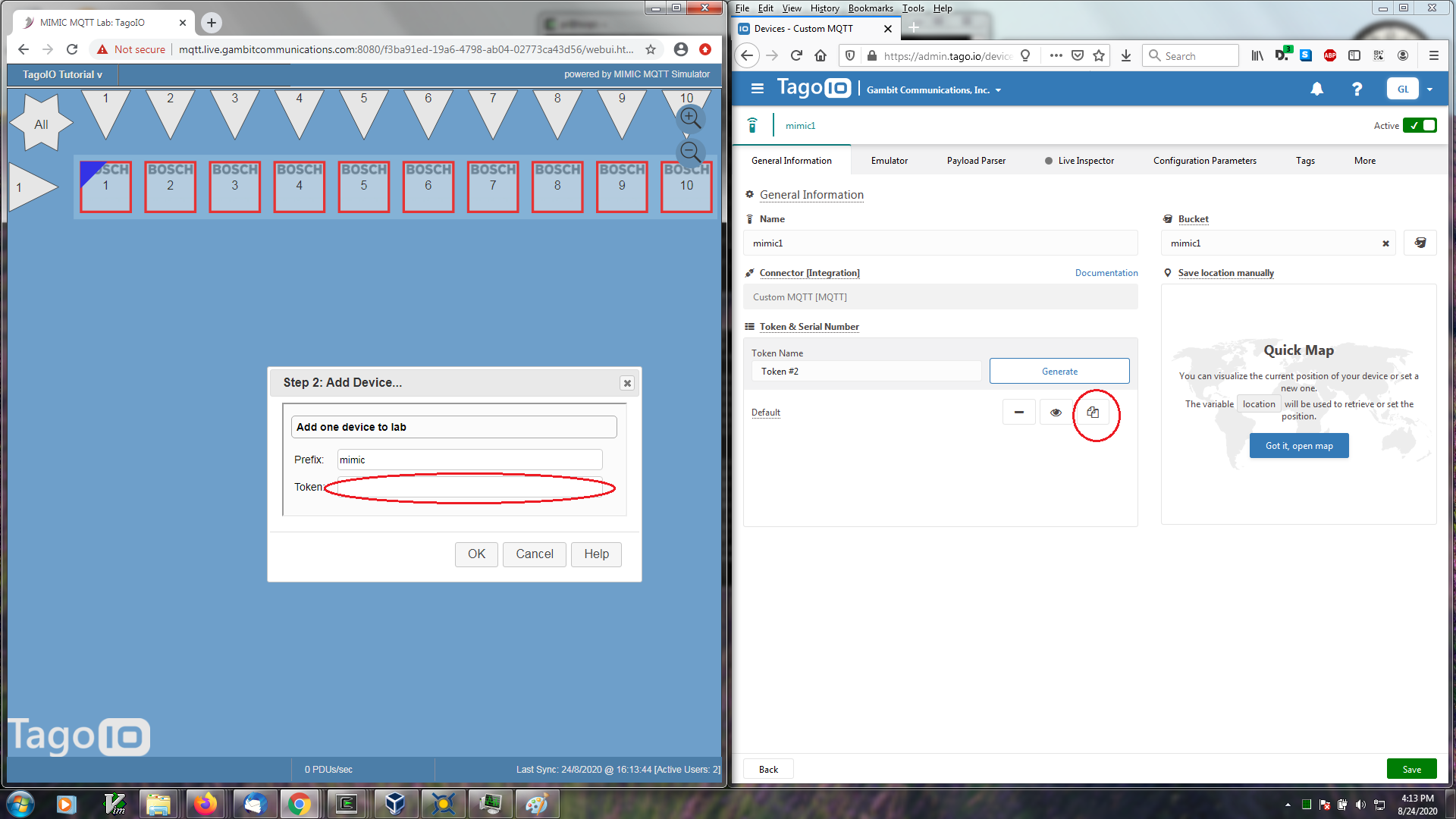Viewport: 1456px width, 819px height.
Task: Select BOSCH device 1 tile
Action: 105,187
